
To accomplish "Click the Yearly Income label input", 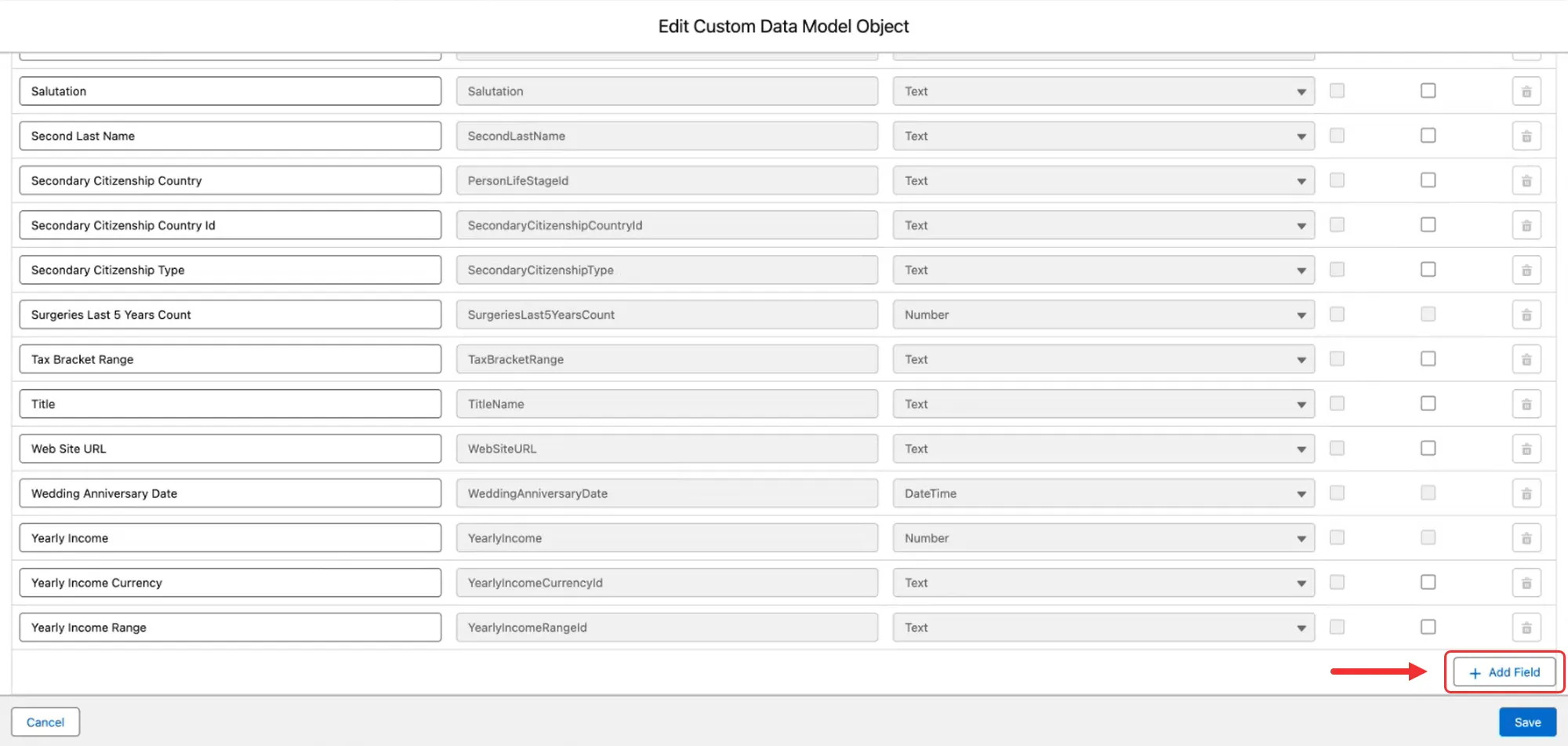I will click(x=230, y=538).
